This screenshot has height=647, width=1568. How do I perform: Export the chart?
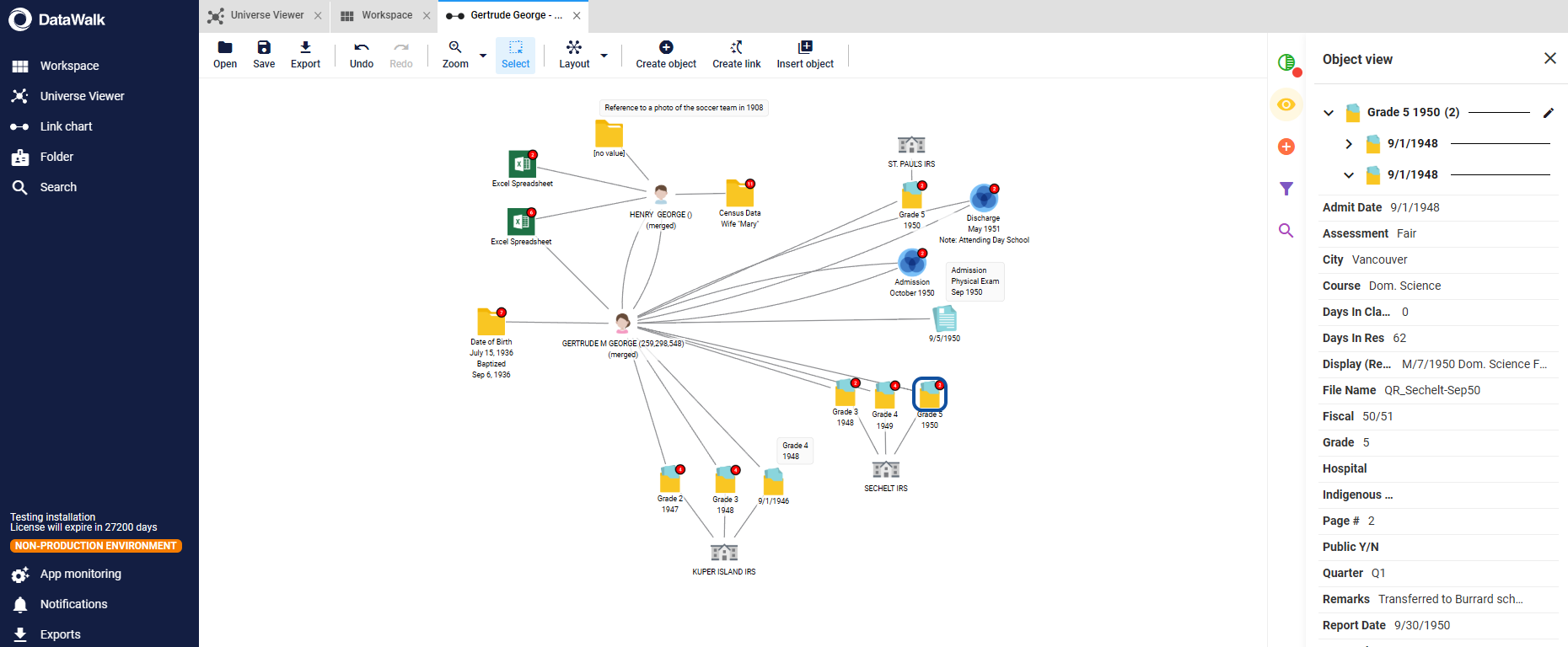click(x=305, y=55)
